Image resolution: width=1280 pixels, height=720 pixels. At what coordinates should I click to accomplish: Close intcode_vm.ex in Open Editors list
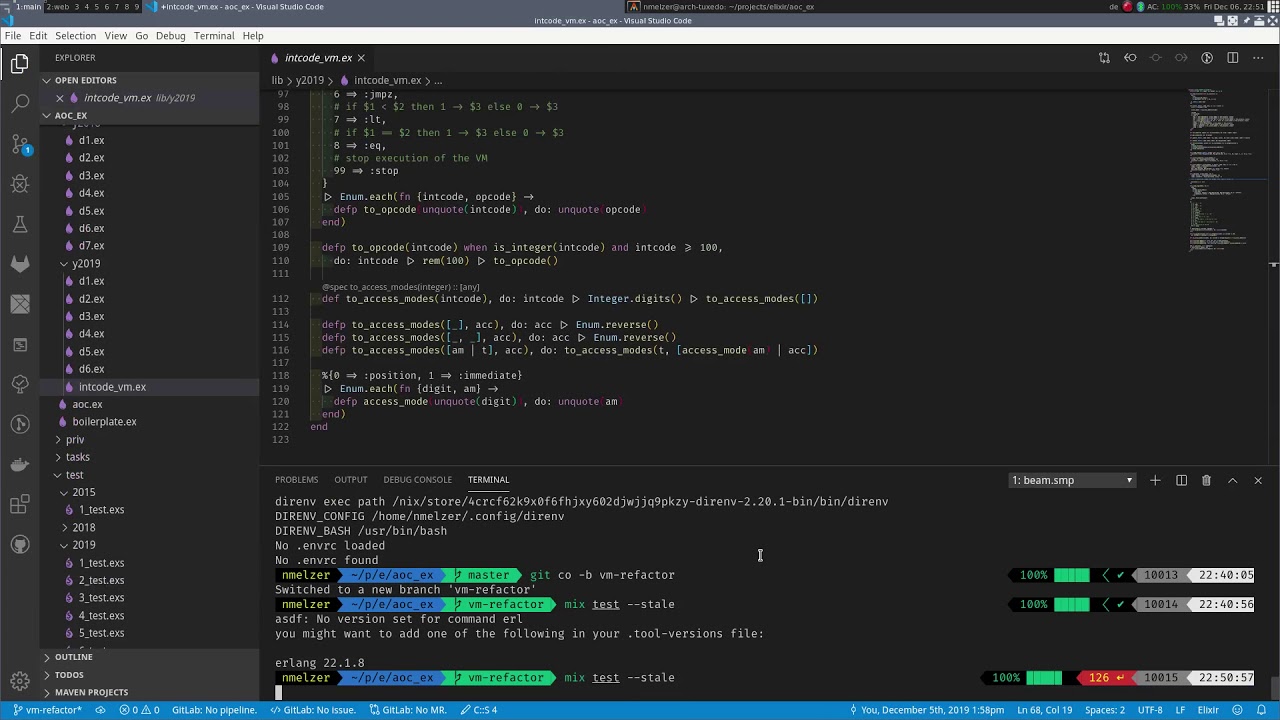point(60,98)
